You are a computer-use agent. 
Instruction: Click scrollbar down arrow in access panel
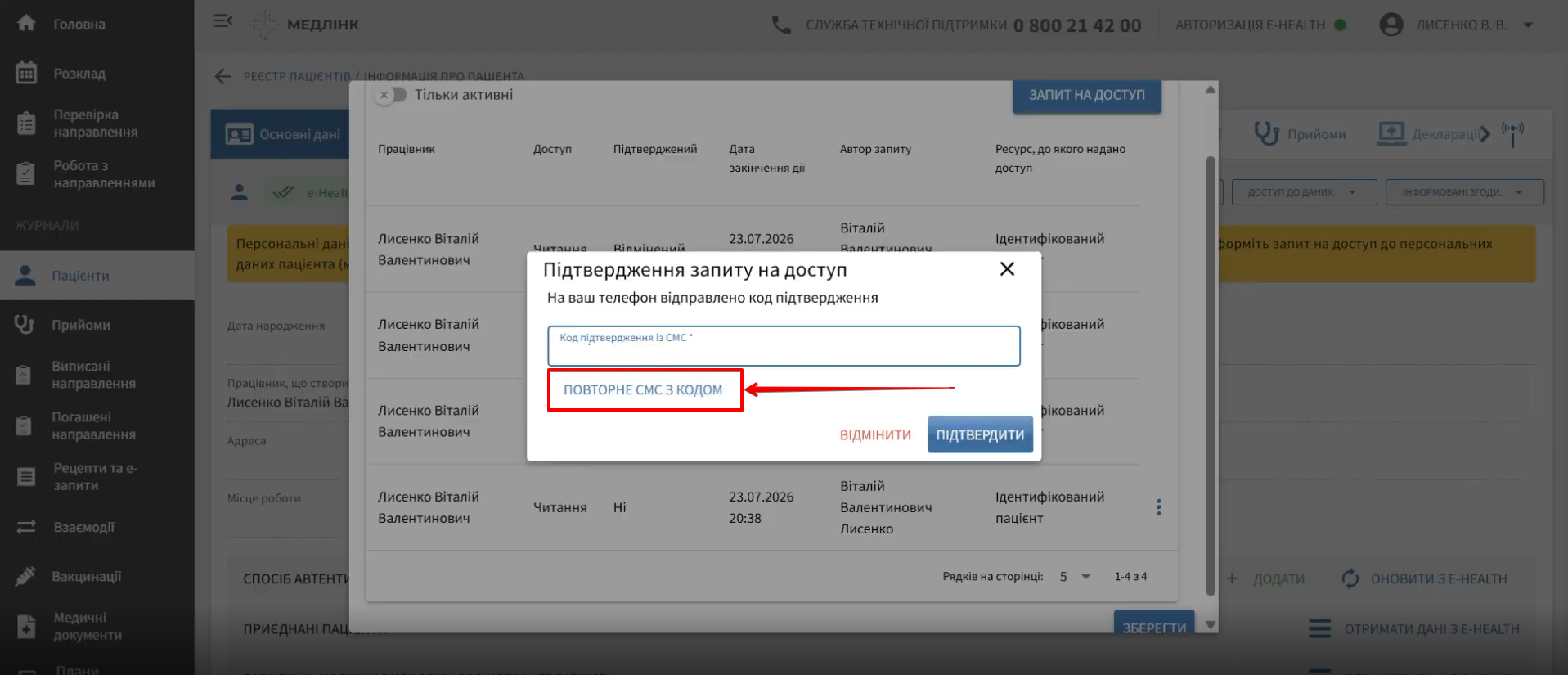click(x=1210, y=625)
